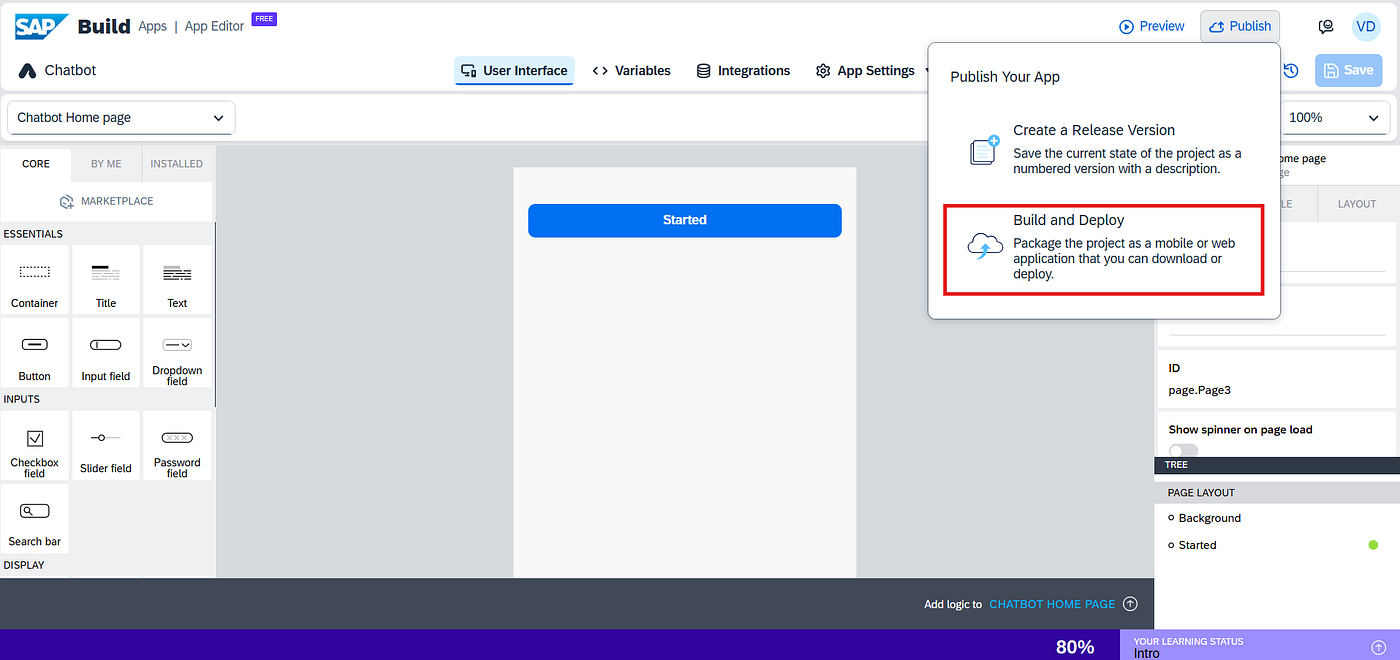Select the Checkbox field component

[x=35, y=446]
